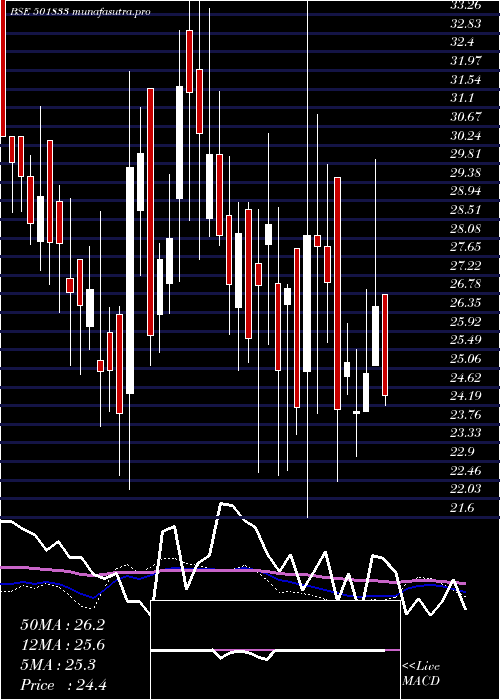Click the 30.24 price axis label
This screenshot has height=700, width=500.
pyautogui.click(x=466, y=136)
